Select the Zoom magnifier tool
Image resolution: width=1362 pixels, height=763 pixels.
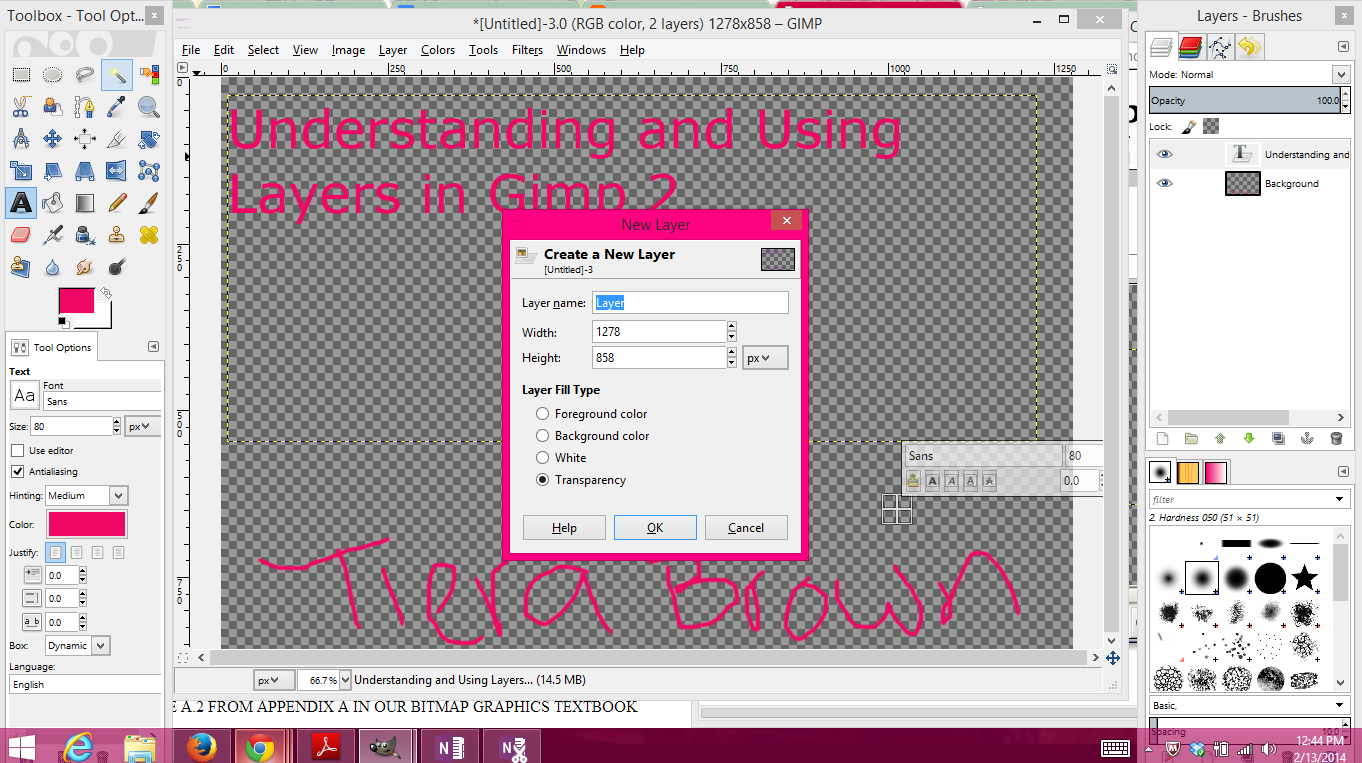(x=149, y=106)
